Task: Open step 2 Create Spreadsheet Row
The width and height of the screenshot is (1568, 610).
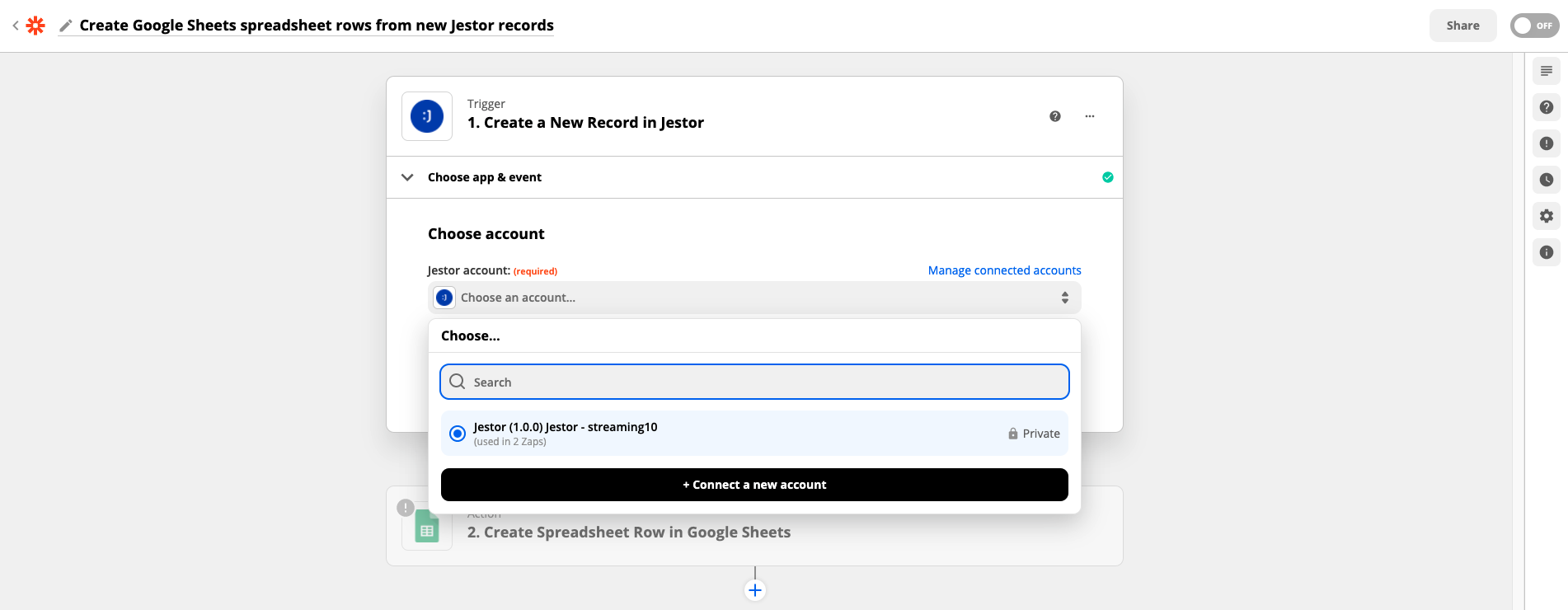Action: click(629, 533)
